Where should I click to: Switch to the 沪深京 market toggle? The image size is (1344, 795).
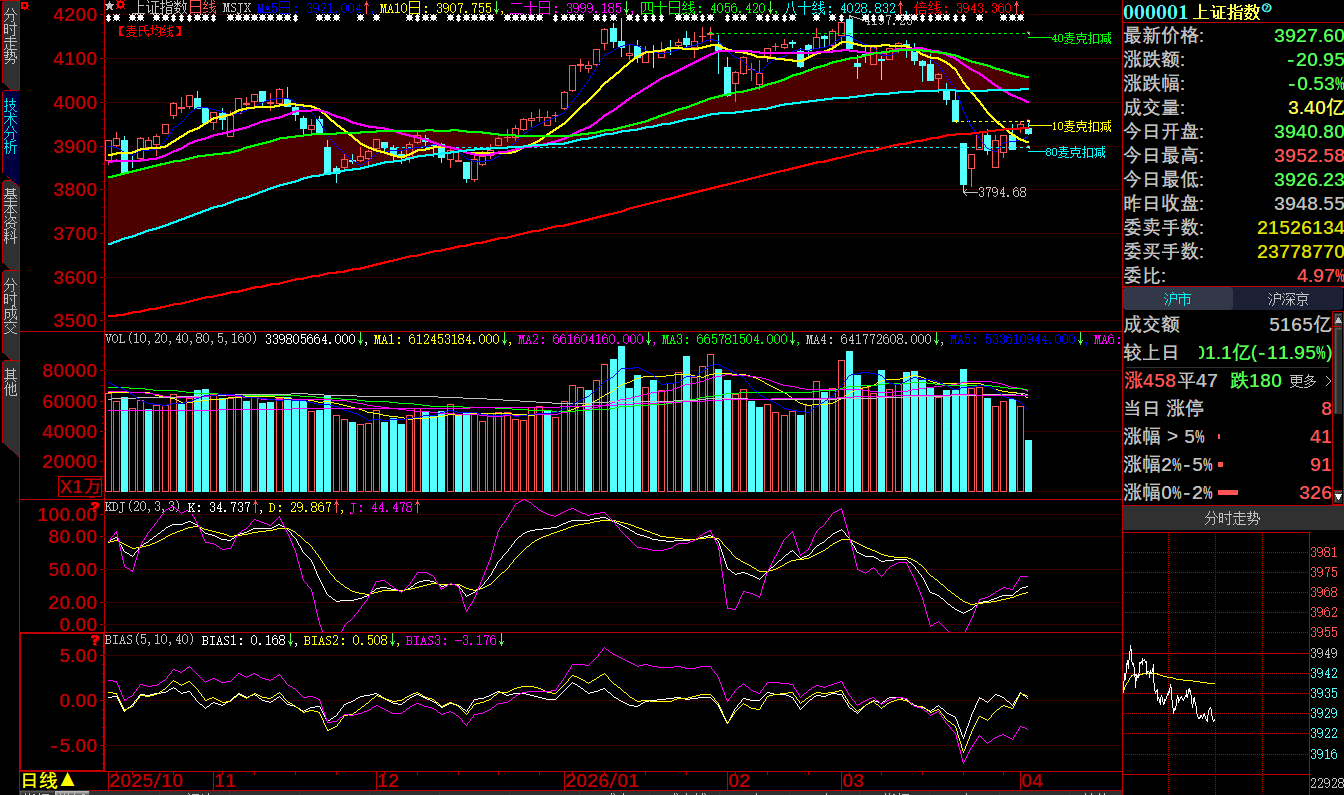click(x=1288, y=299)
